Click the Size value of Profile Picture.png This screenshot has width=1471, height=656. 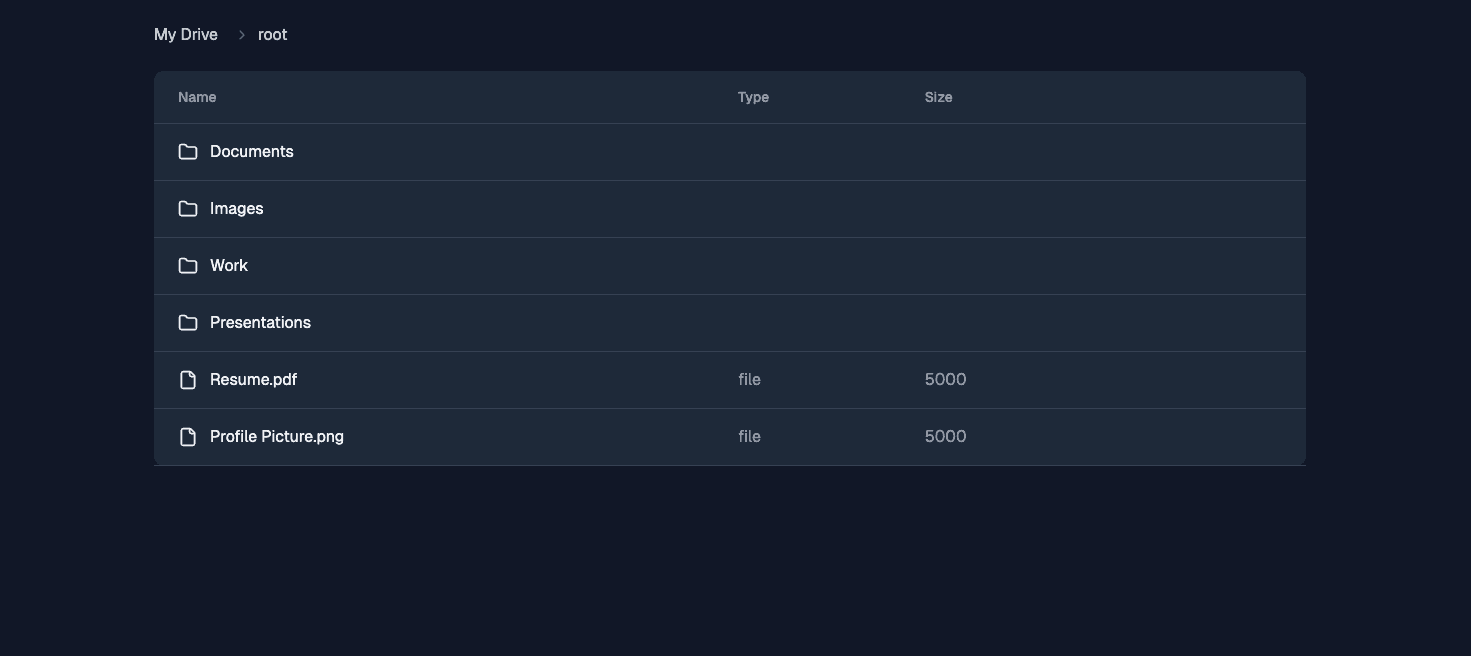(945, 437)
